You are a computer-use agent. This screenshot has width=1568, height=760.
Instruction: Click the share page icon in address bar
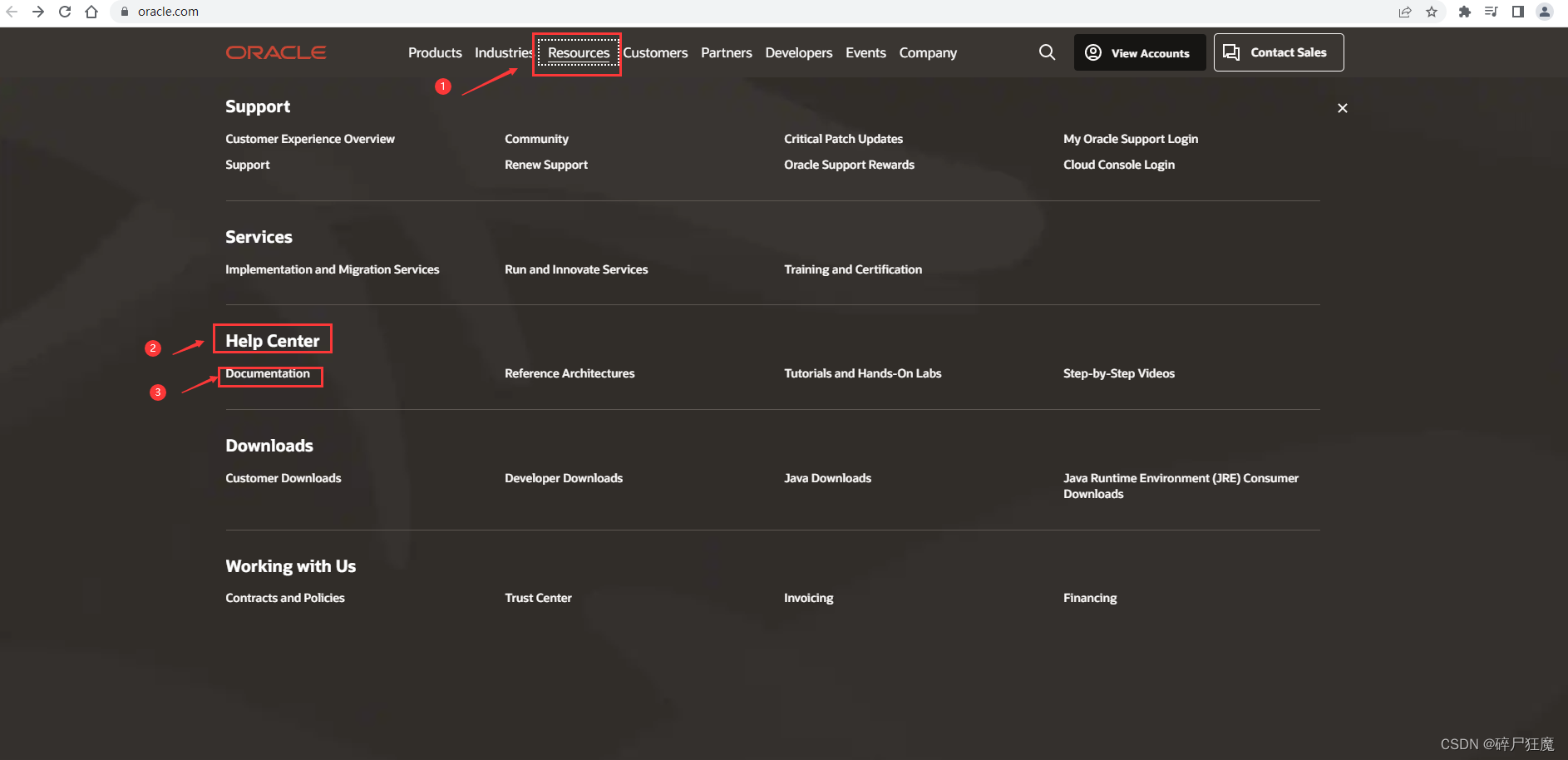(x=1405, y=12)
